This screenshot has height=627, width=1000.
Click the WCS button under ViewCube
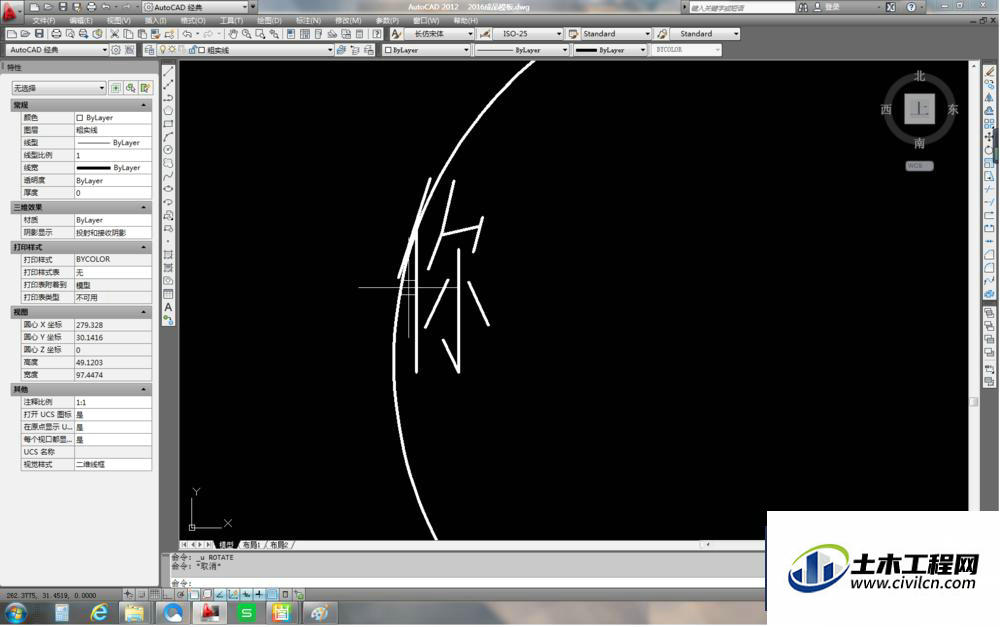tap(919, 166)
